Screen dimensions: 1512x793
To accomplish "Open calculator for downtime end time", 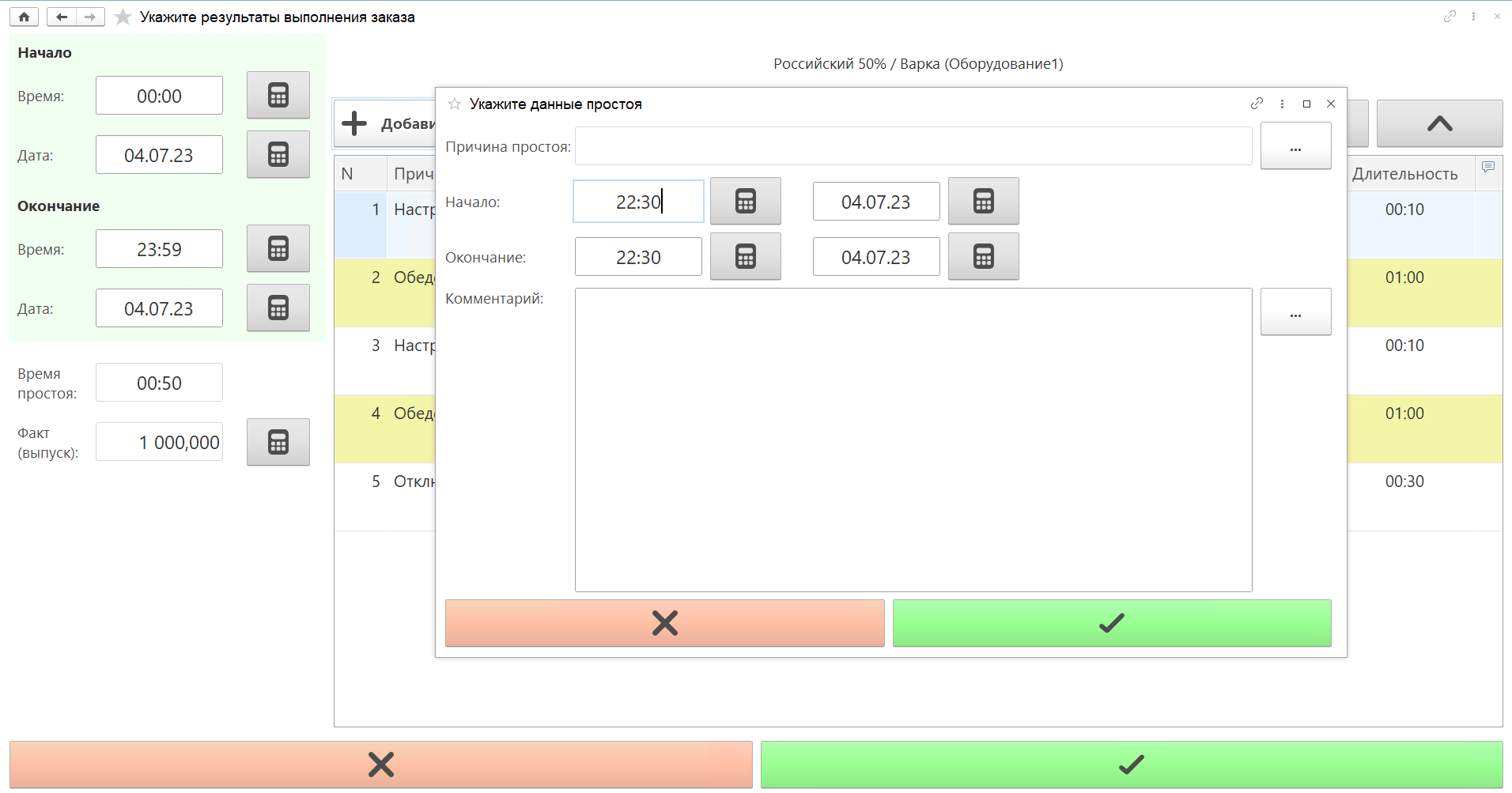I will point(745,256).
